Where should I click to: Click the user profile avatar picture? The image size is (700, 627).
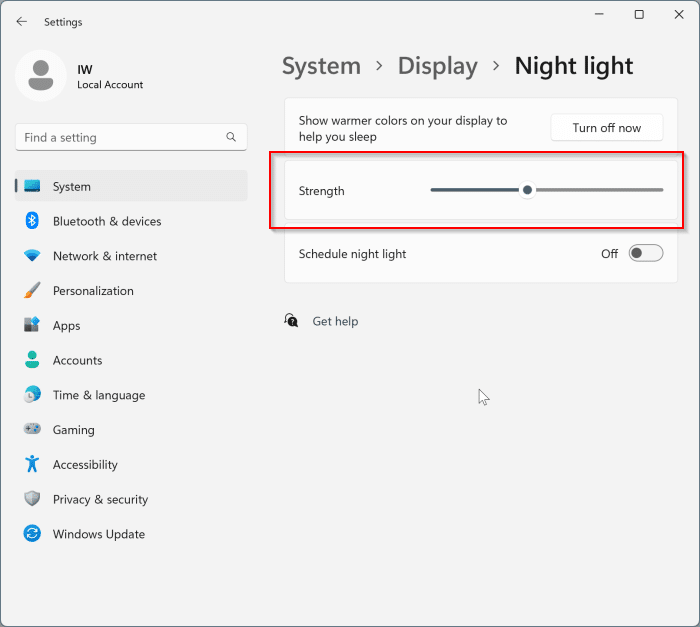tap(41, 75)
